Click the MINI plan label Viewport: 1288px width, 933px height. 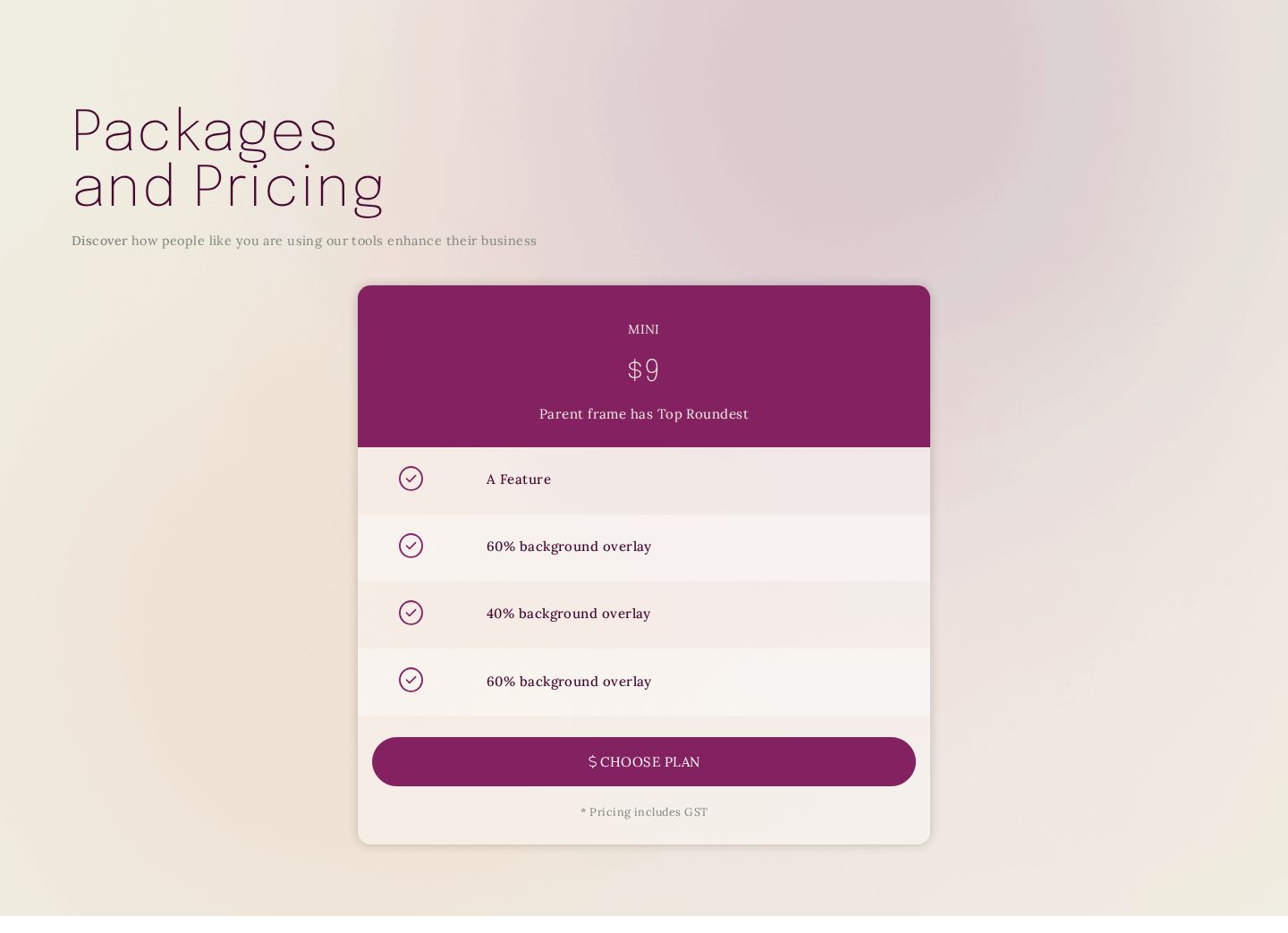point(643,329)
